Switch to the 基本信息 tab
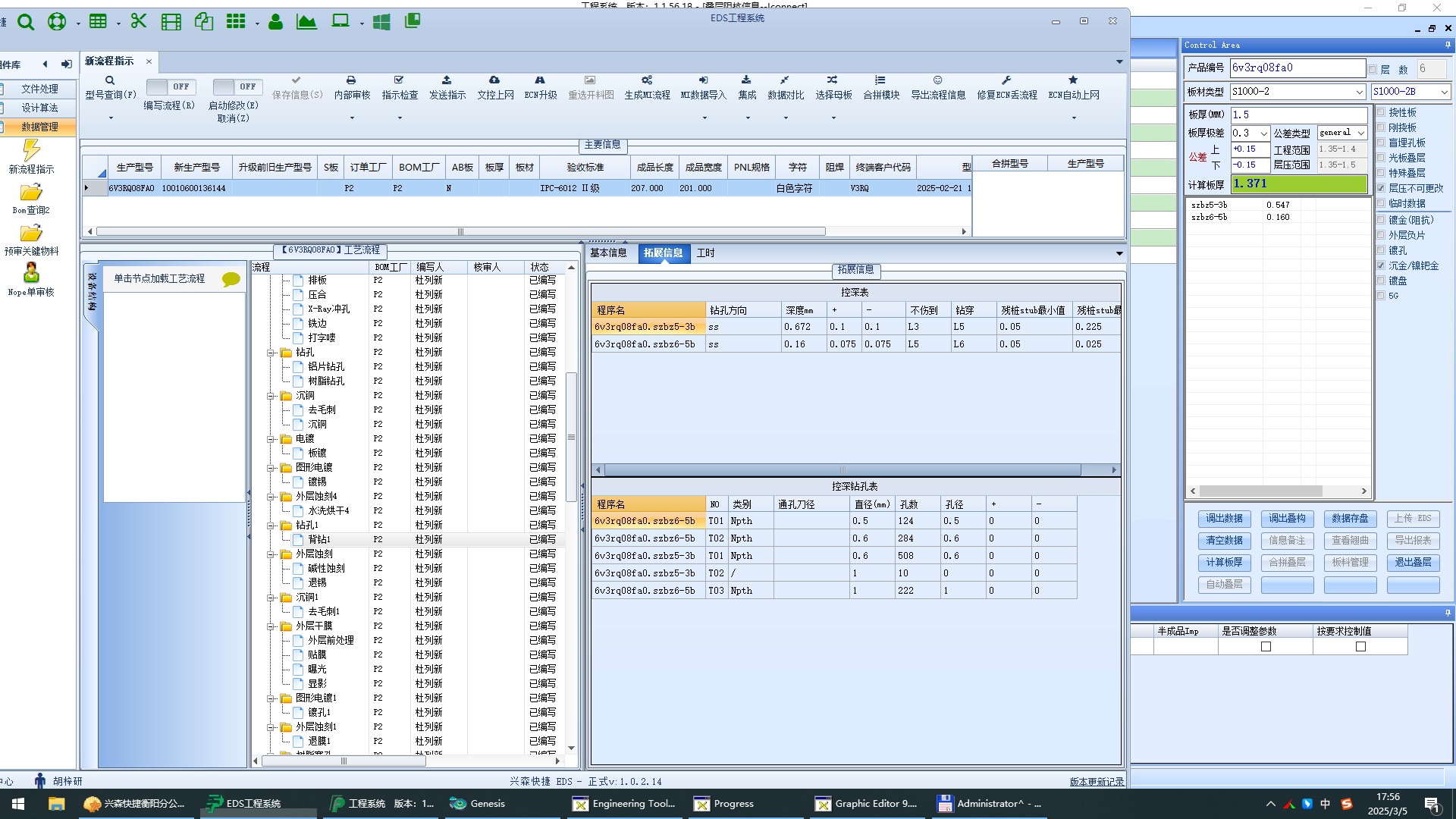Screen dimensions: 1456x819 (608, 253)
